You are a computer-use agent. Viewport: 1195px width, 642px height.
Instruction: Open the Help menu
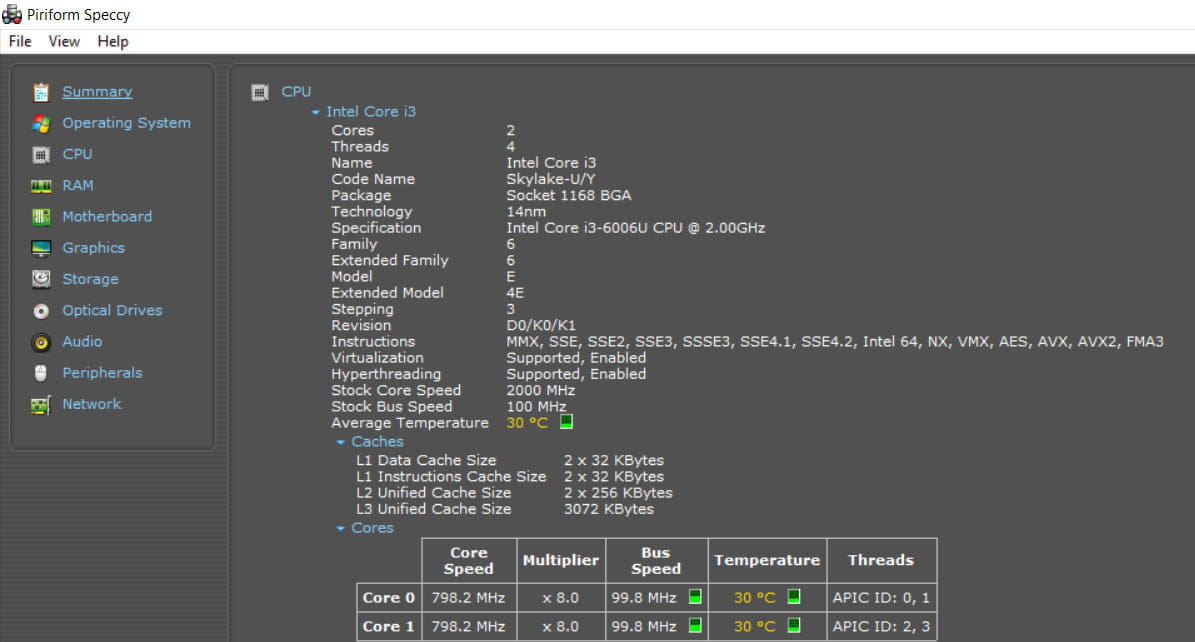coord(113,41)
